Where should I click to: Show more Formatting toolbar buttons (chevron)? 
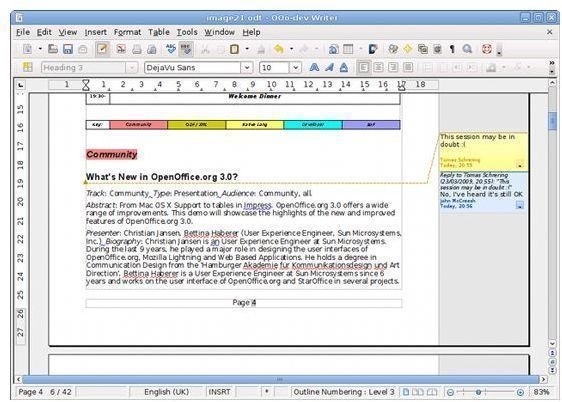click(x=552, y=63)
